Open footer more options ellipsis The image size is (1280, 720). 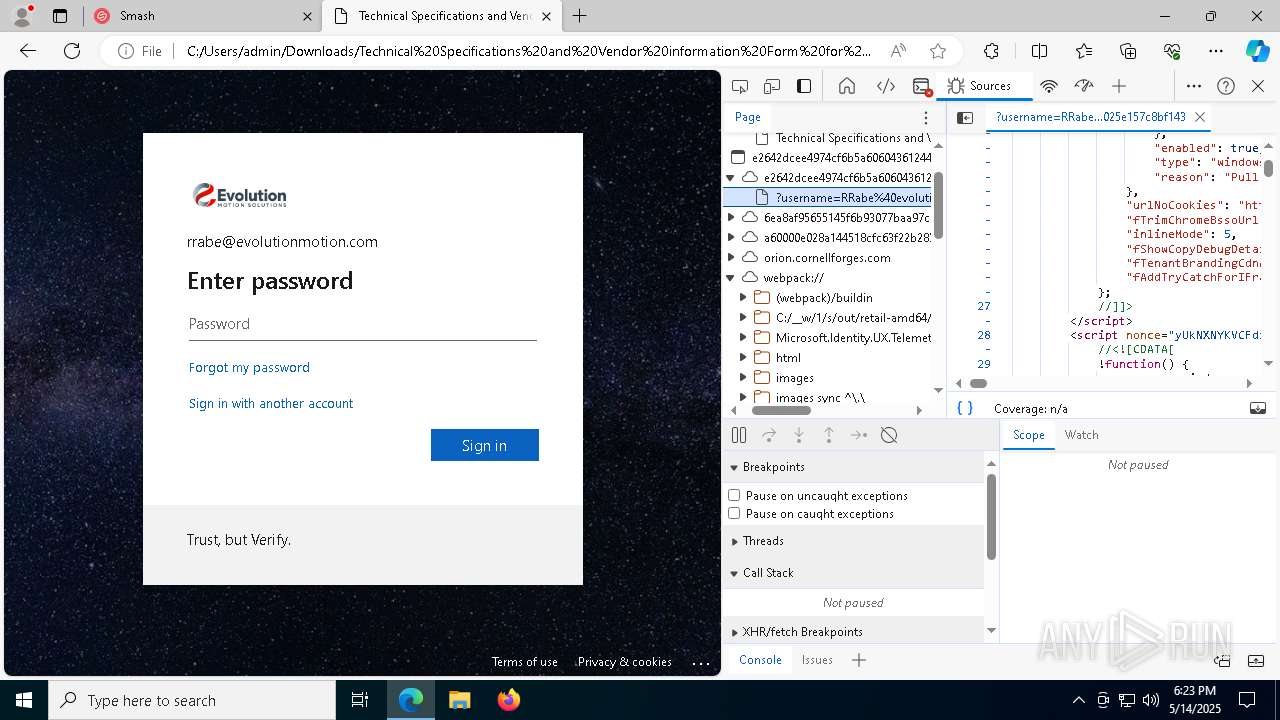coord(701,662)
